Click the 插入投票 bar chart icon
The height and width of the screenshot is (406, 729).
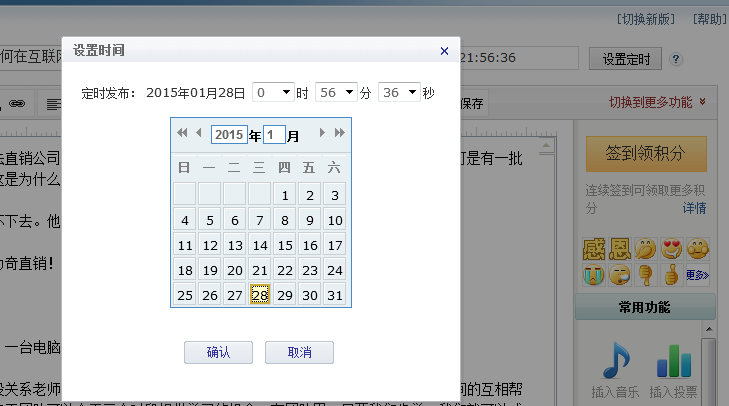pyautogui.click(x=674, y=361)
